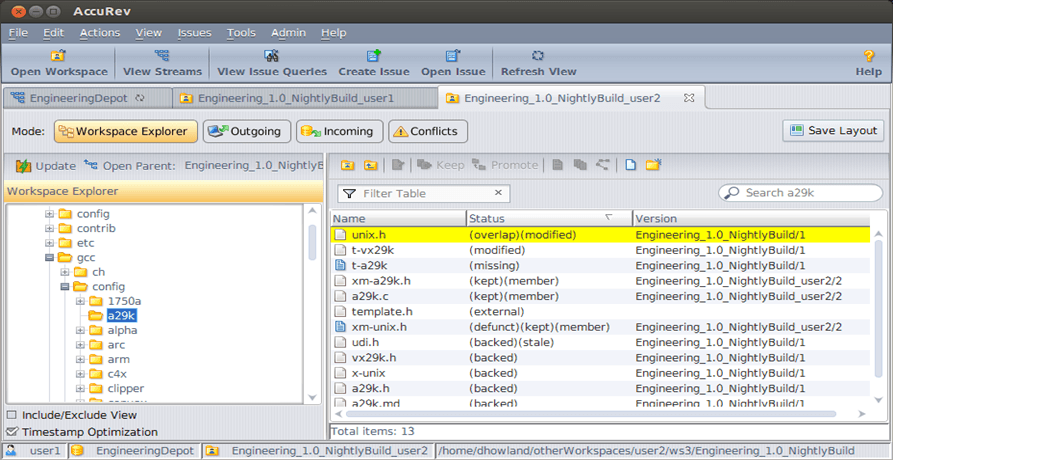Expand the arm folder
Viewport: 1050px width, 460px height.
coord(80,360)
